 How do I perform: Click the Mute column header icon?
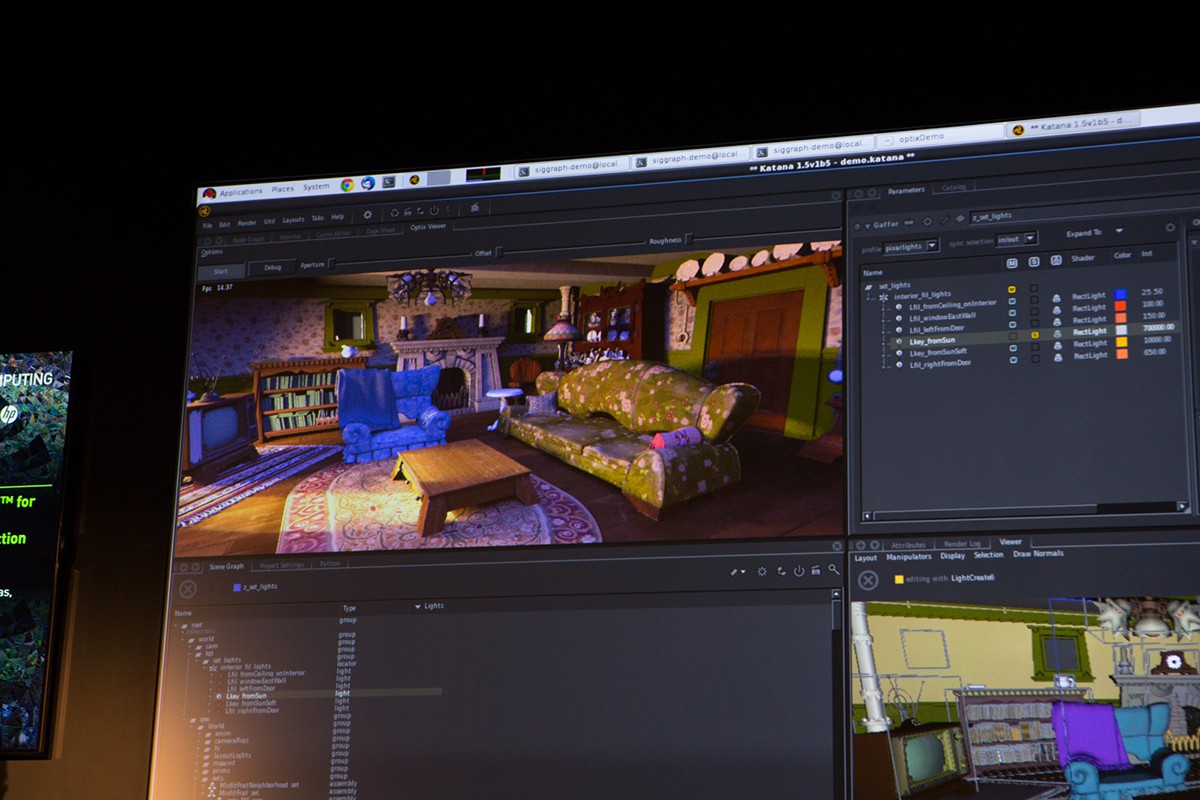[x=1012, y=263]
